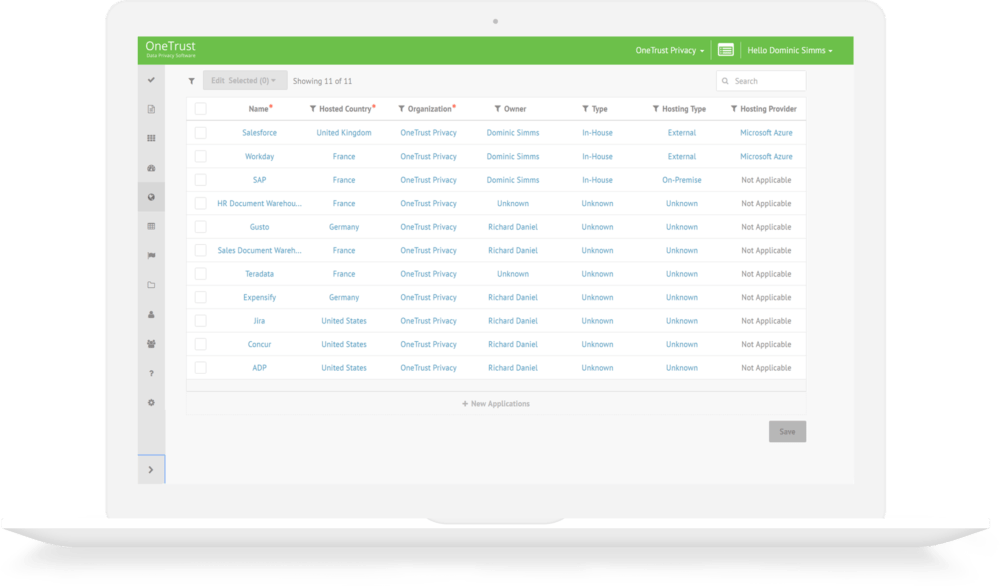1000x586 pixels.
Task: Click In-House type in the SAP row
Action: tap(597, 180)
